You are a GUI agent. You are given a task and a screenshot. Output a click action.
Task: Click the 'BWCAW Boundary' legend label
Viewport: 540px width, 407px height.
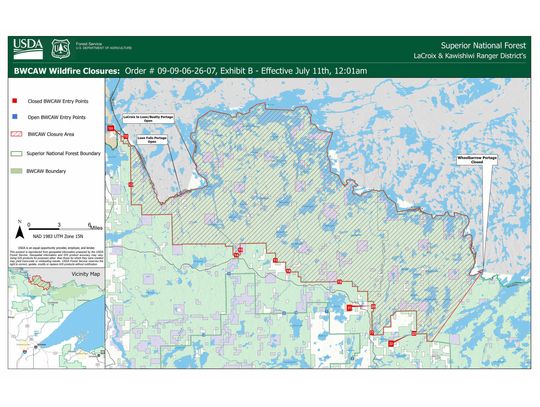click(46, 171)
